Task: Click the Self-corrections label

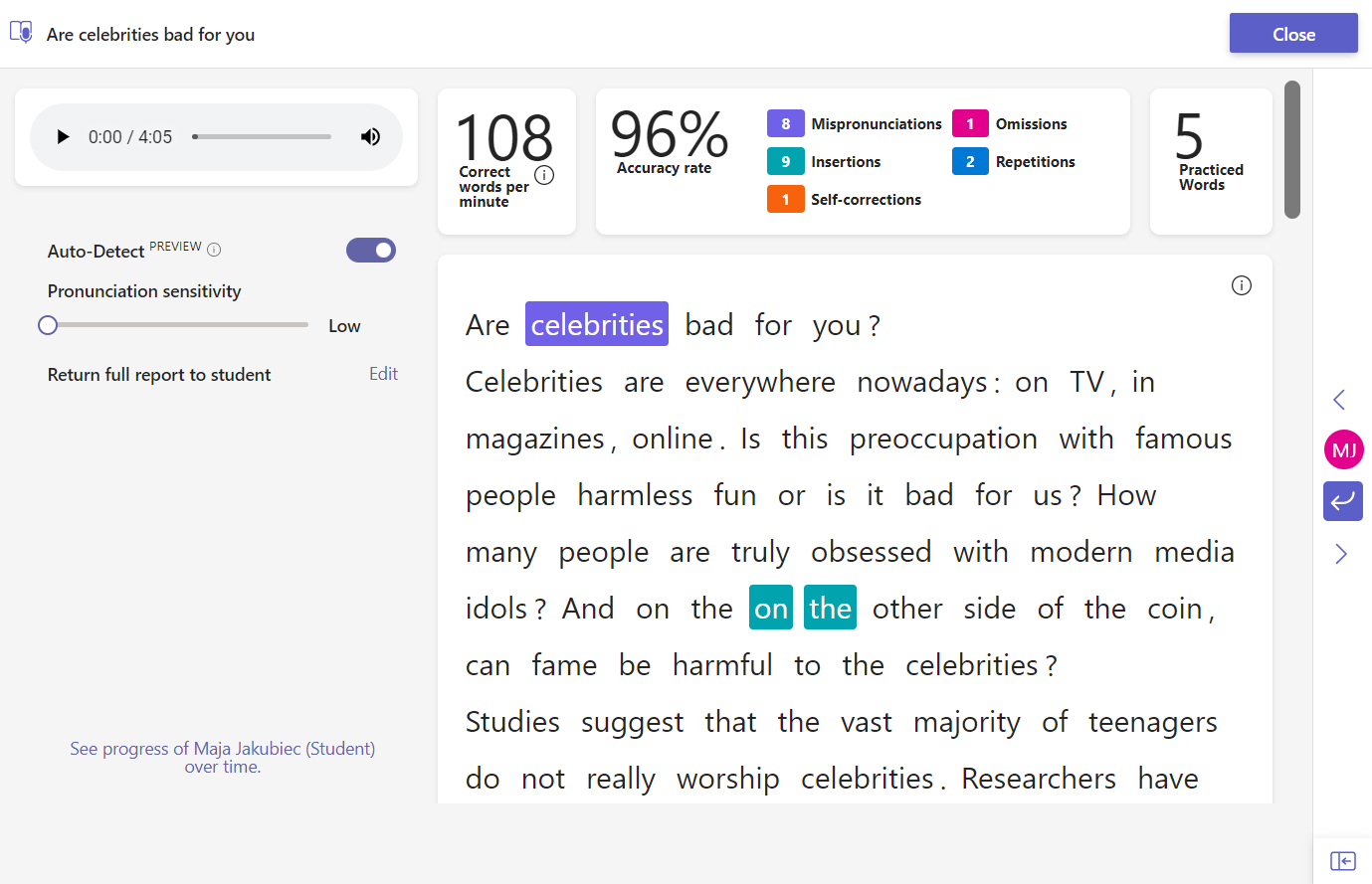Action: pos(866,200)
